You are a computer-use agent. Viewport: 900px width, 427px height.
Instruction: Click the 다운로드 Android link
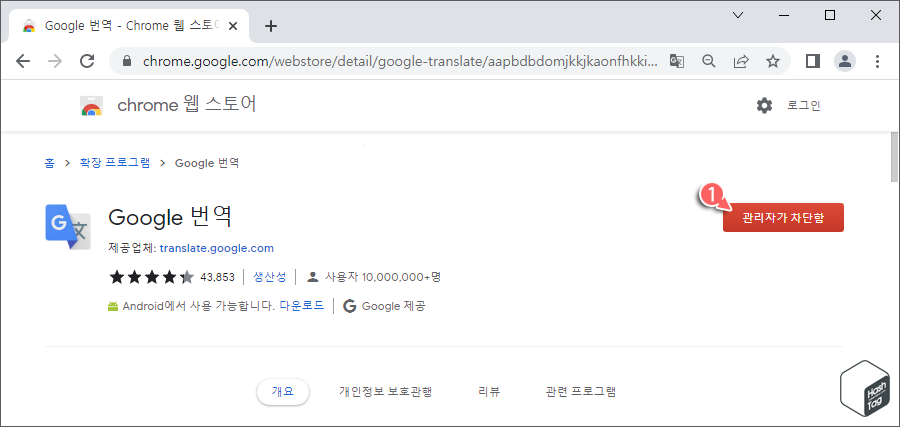click(301, 305)
